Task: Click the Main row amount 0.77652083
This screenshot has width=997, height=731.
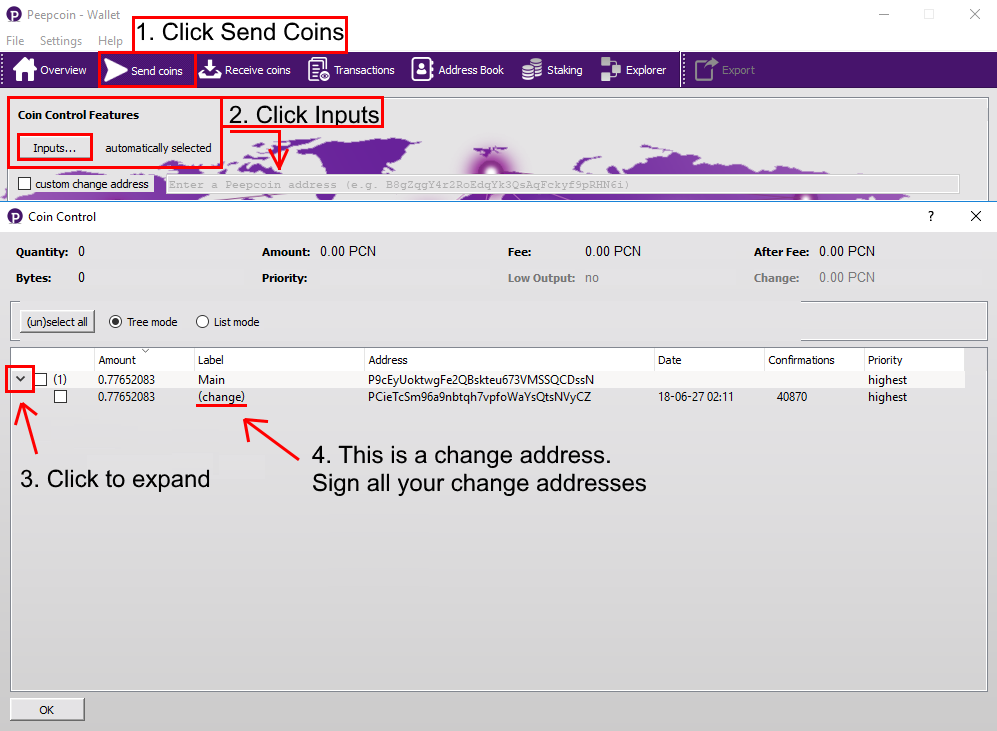Action: click(126, 379)
